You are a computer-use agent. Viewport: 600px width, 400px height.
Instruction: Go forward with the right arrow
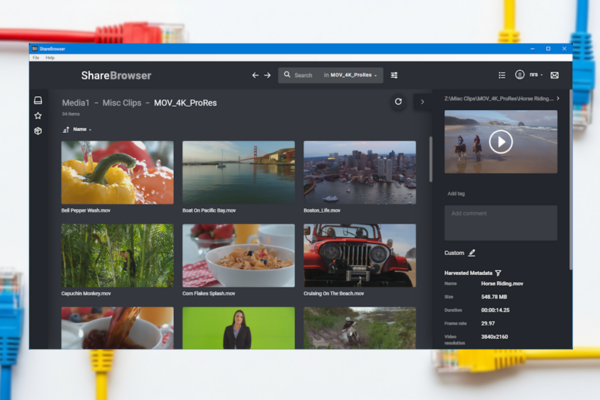click(x=267, y=75)
